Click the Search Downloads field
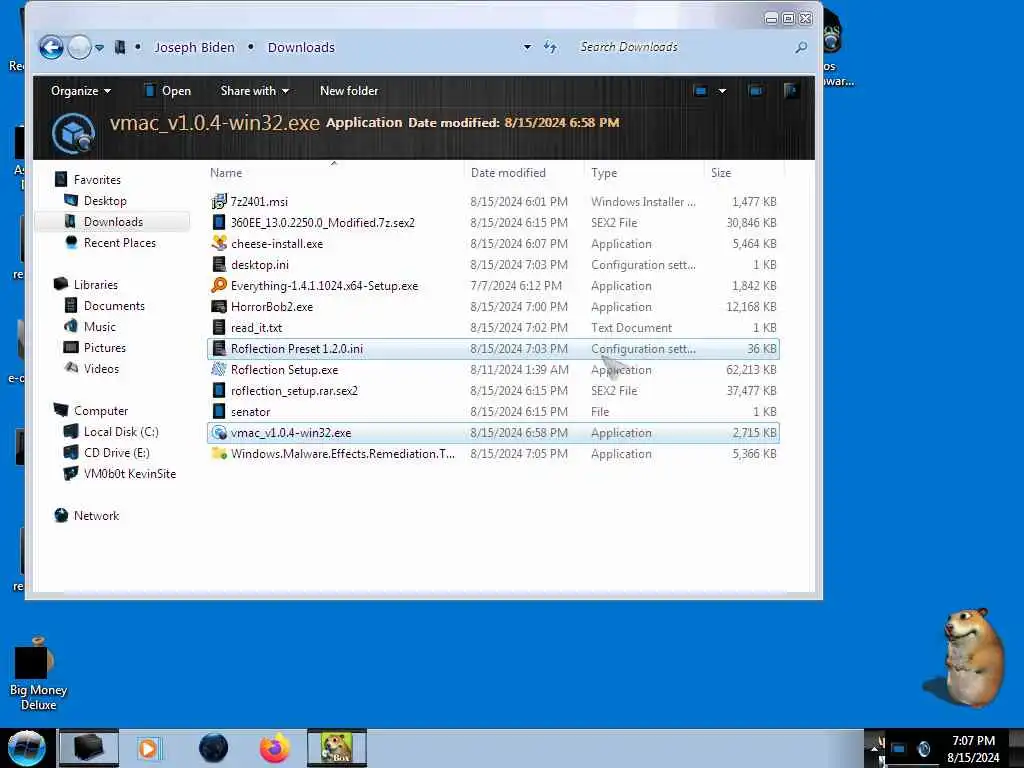Screen dimensions: 1024x768 (682, 47)
